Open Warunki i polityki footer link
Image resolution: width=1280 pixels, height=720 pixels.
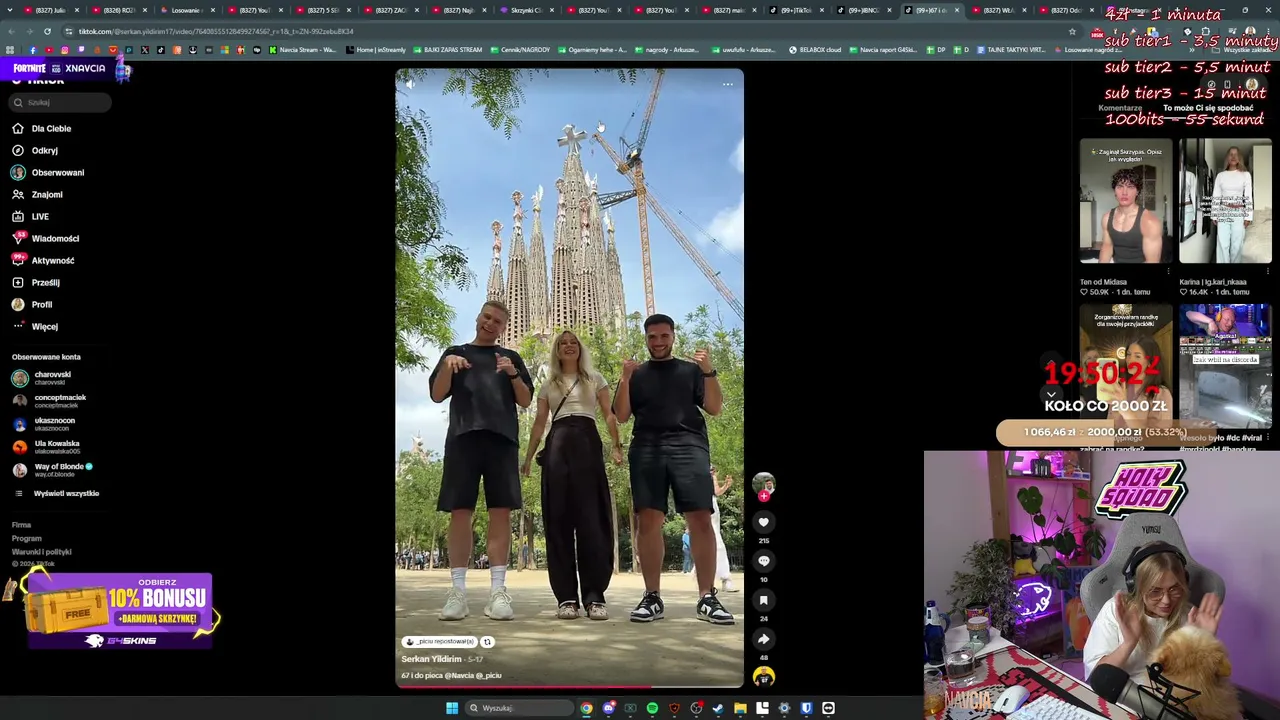tap(41, 552)
